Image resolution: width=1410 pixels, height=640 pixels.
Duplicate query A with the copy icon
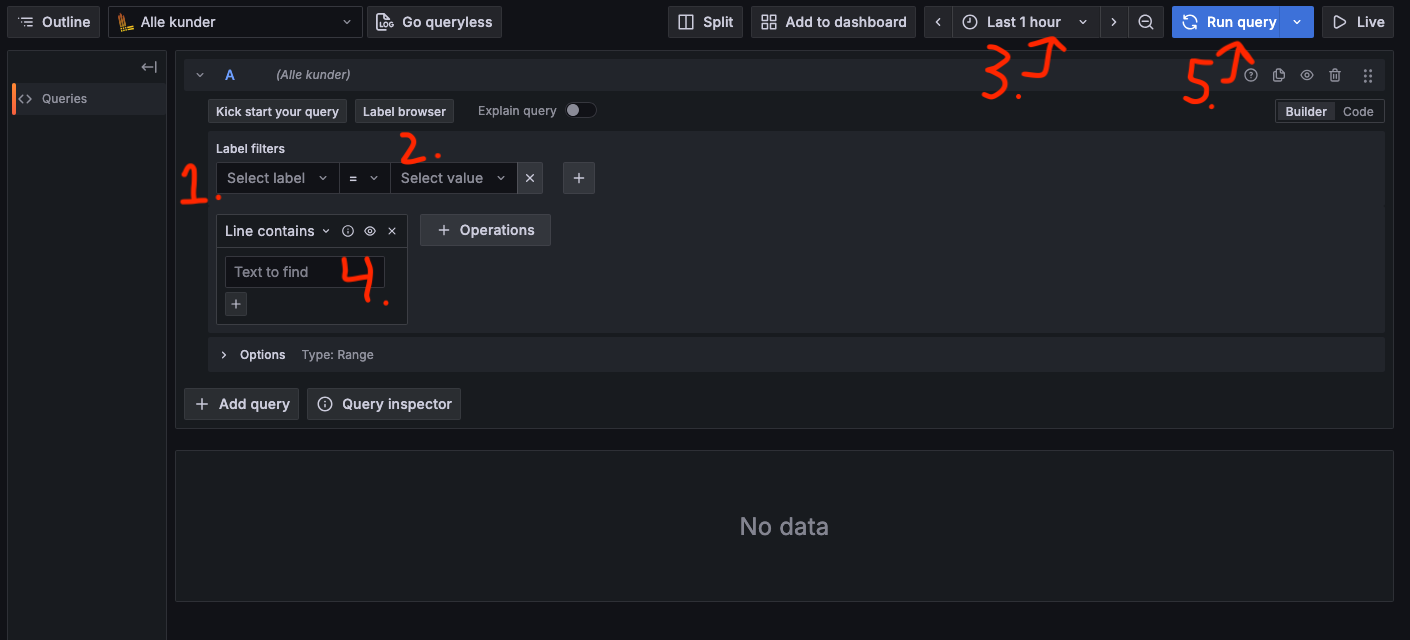pos(1279,75)
